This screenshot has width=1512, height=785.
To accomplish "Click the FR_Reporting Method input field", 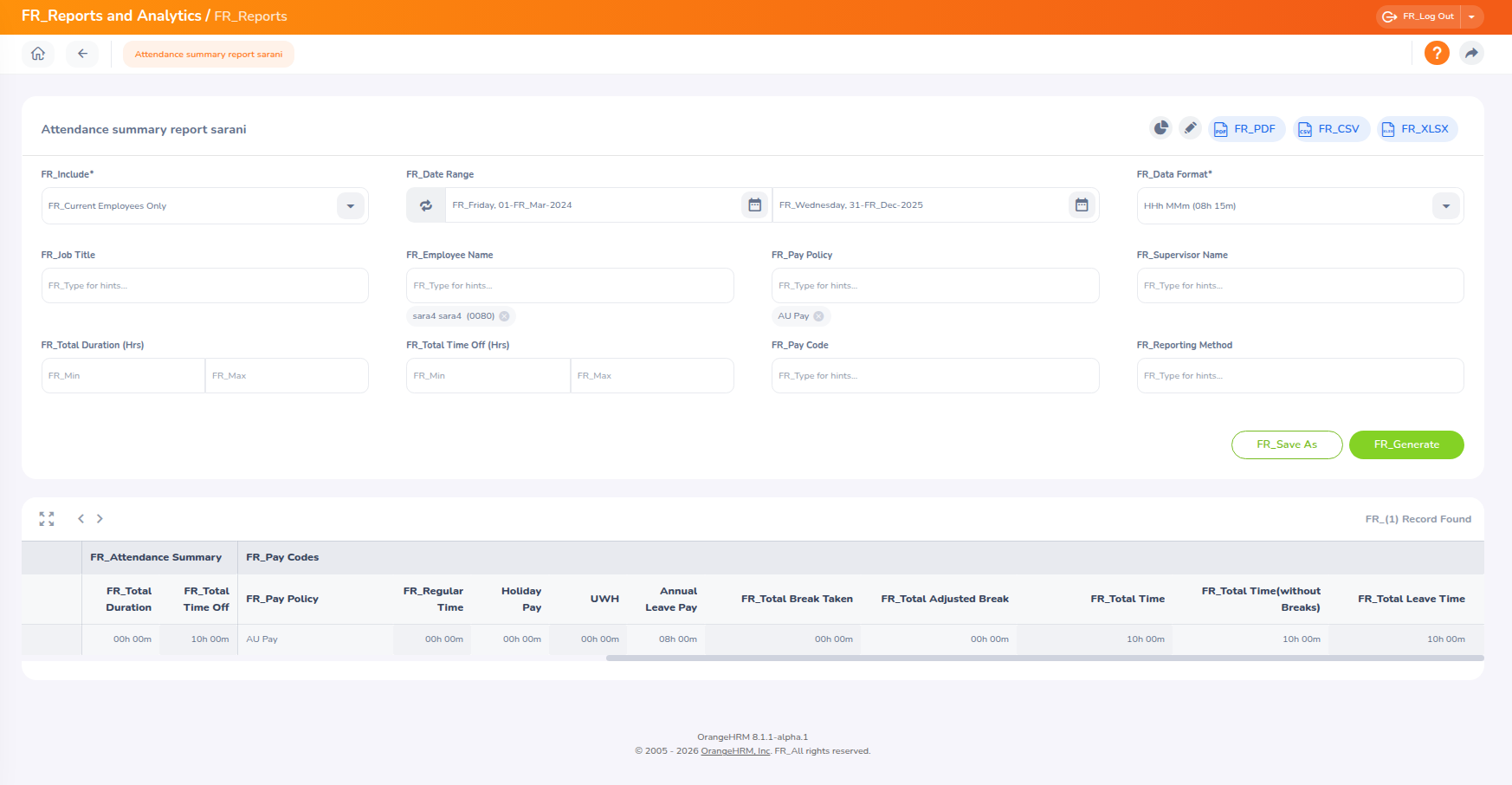I will pyautogui.click(x=1300, y=376).
